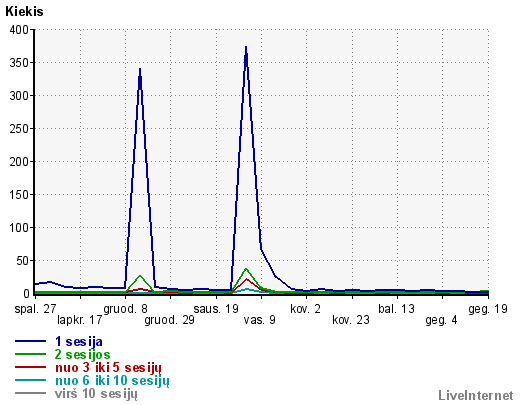Click the 'spal. 27' date label
Image resolution: width=520 pixels, height=405 pixels.
pos(35,309)
